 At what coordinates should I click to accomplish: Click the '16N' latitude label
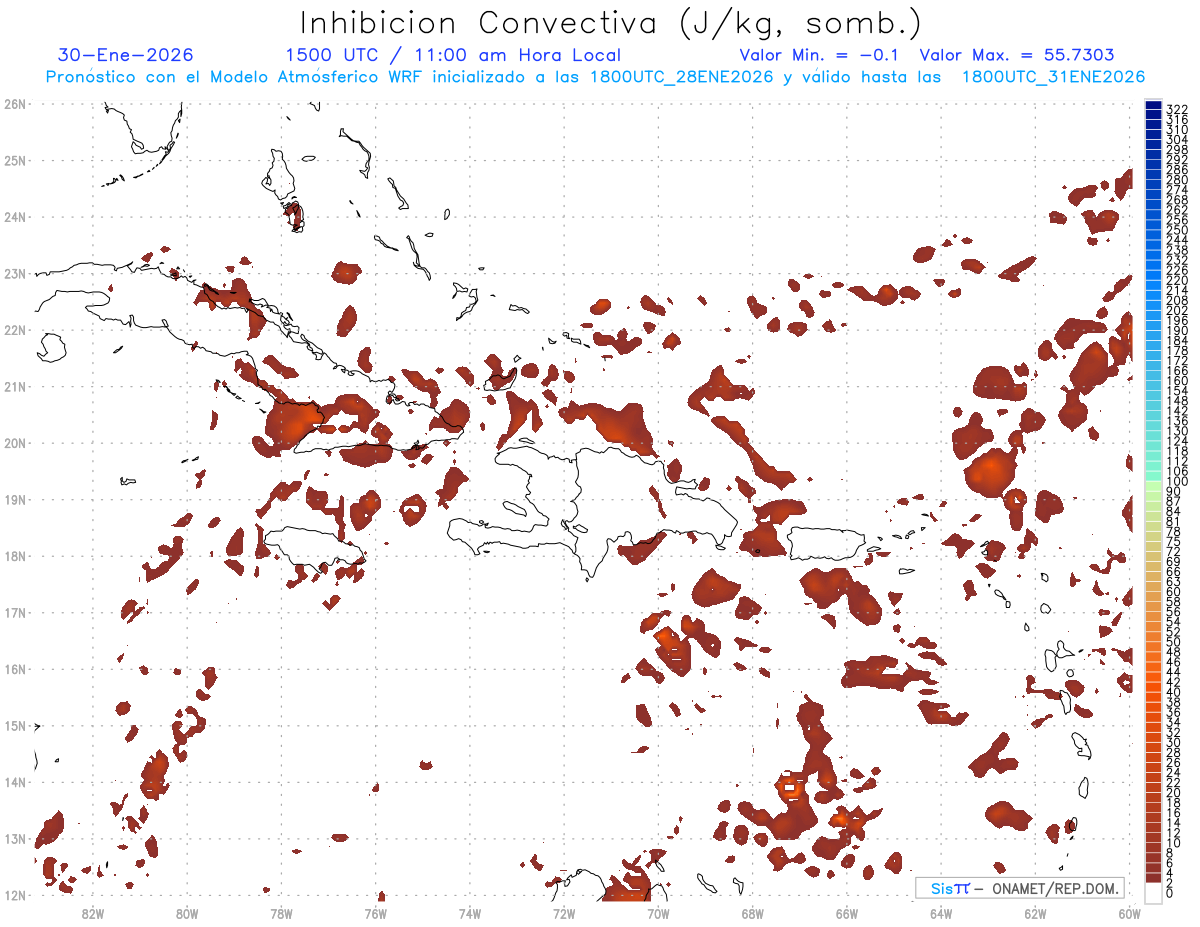coord(15,669)
